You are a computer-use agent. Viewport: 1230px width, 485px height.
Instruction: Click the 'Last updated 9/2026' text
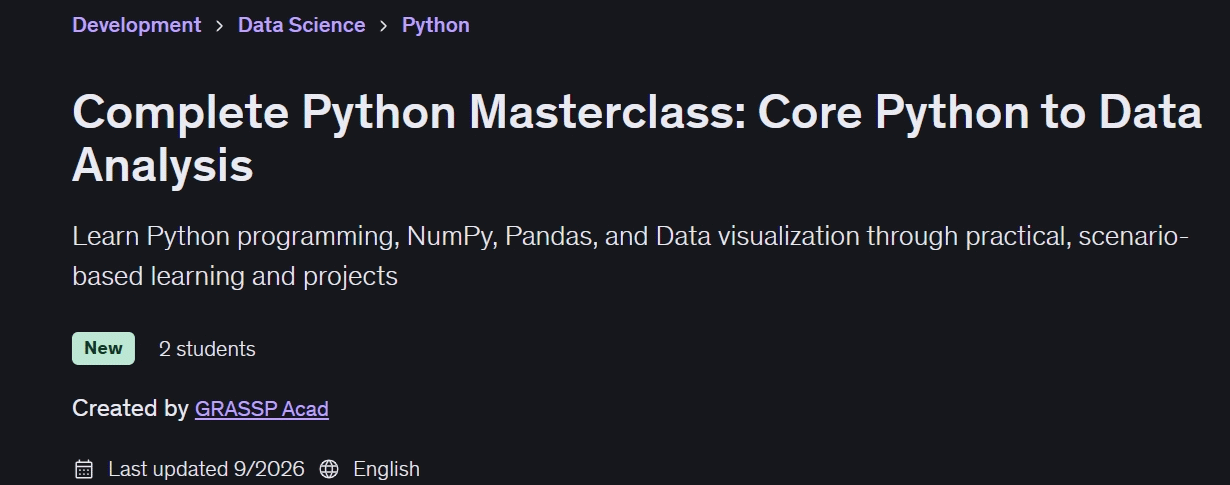(206, 469)
